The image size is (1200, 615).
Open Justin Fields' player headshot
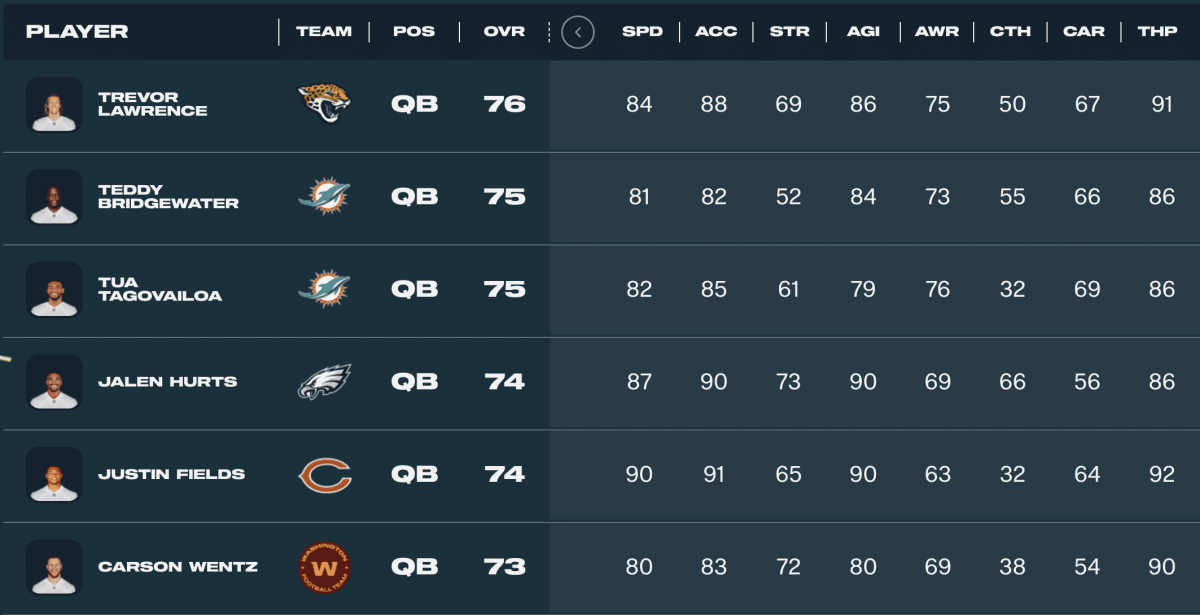54,475
